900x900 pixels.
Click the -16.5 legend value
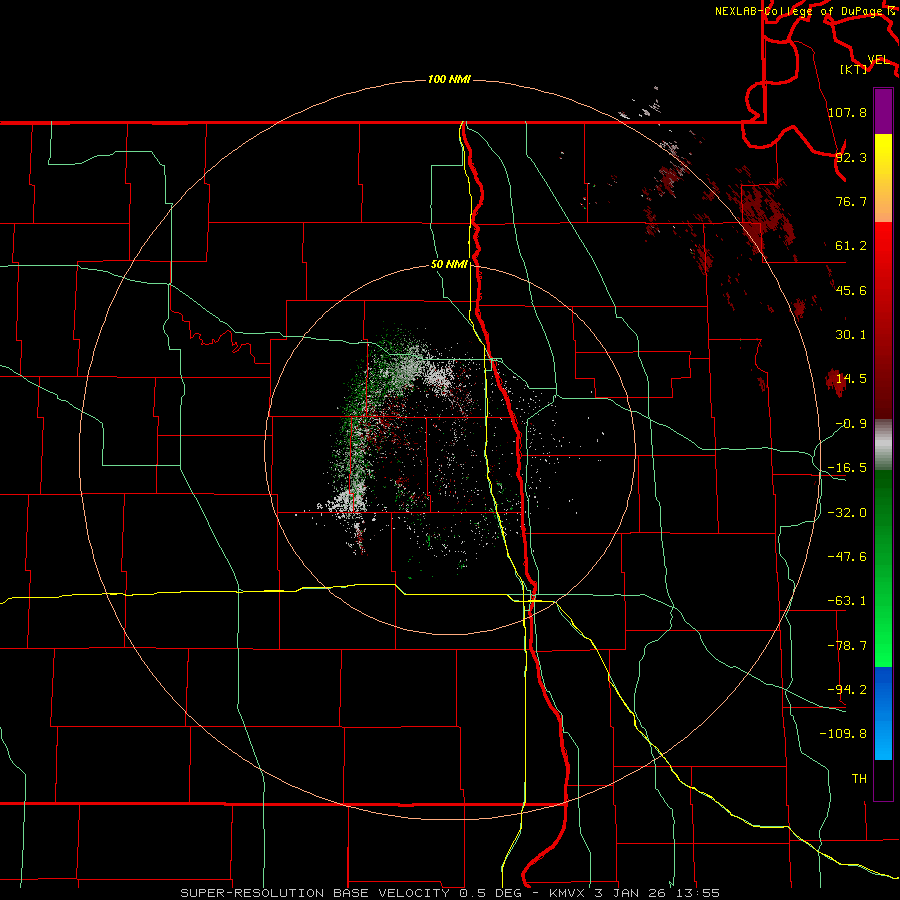[x=847, y=468]
